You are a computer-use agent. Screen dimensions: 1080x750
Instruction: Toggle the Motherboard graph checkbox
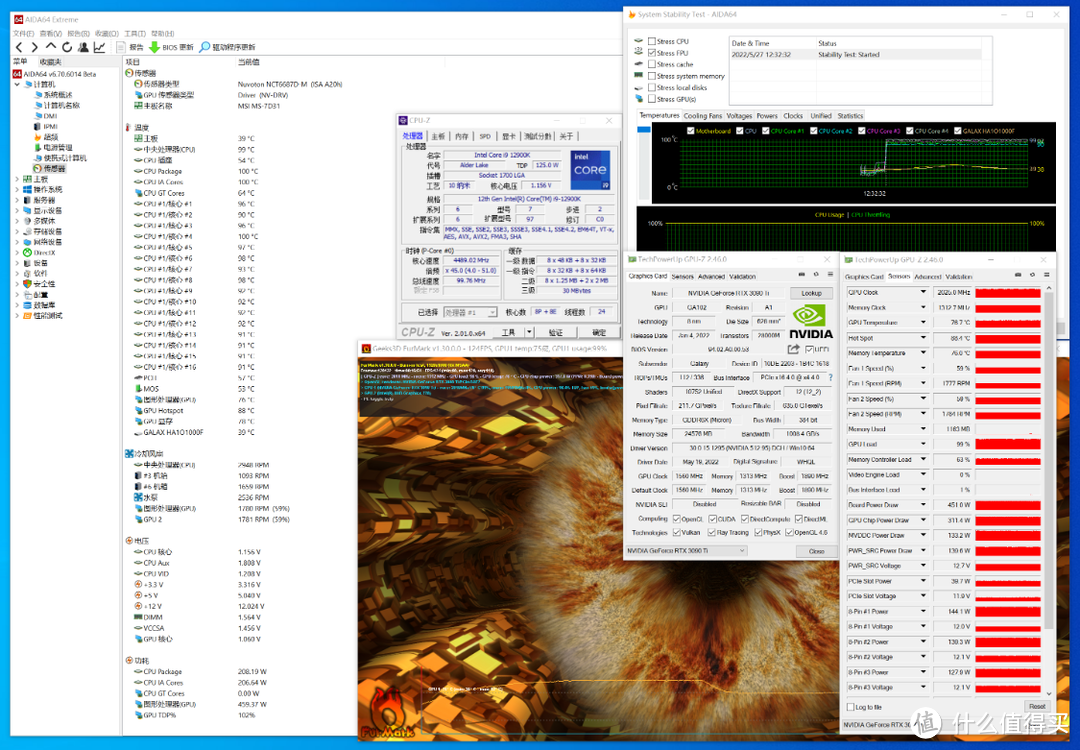point(690,131)
